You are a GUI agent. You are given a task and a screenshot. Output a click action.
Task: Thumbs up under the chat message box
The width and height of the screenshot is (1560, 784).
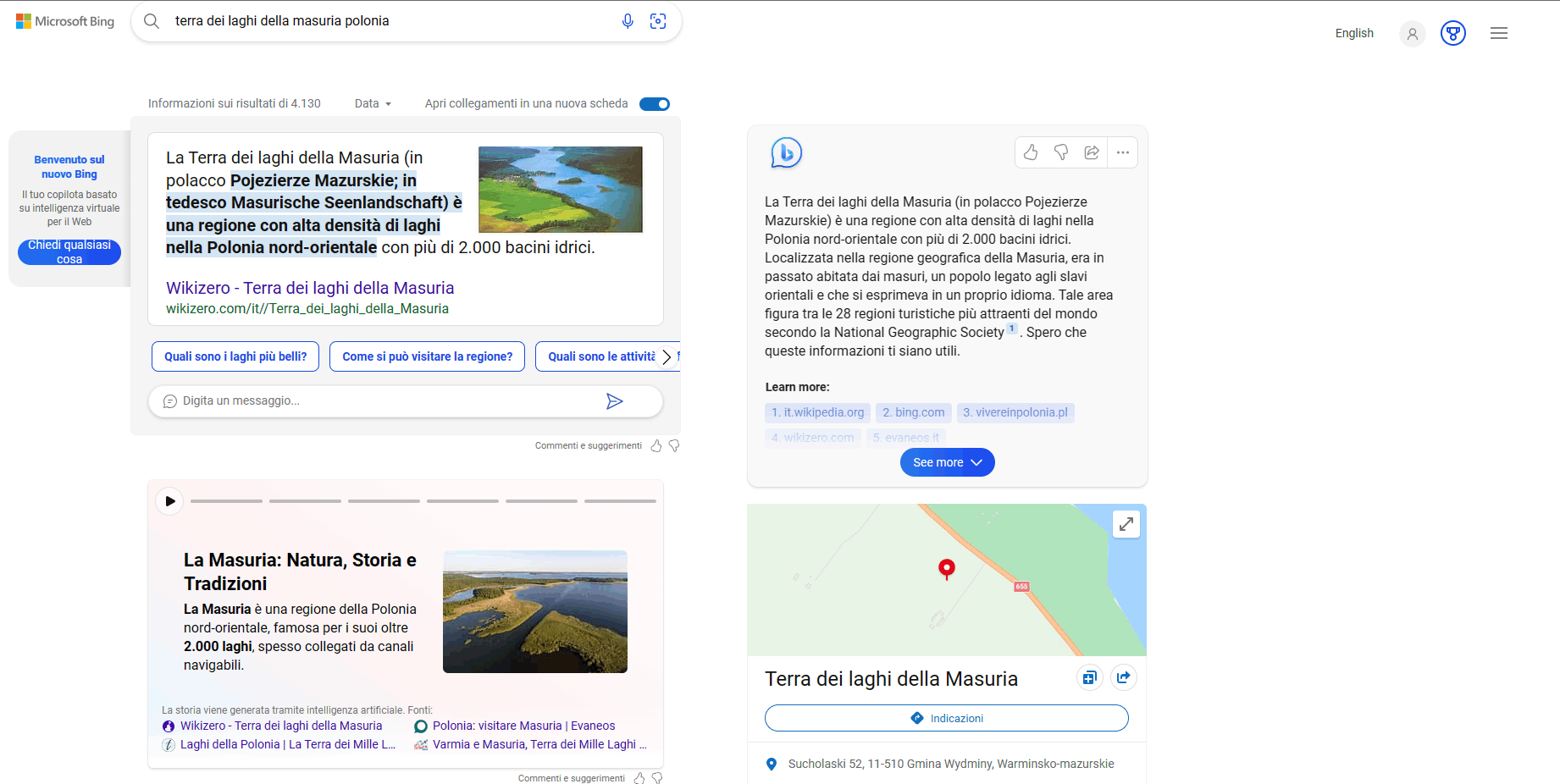click(x=656, y=445)
